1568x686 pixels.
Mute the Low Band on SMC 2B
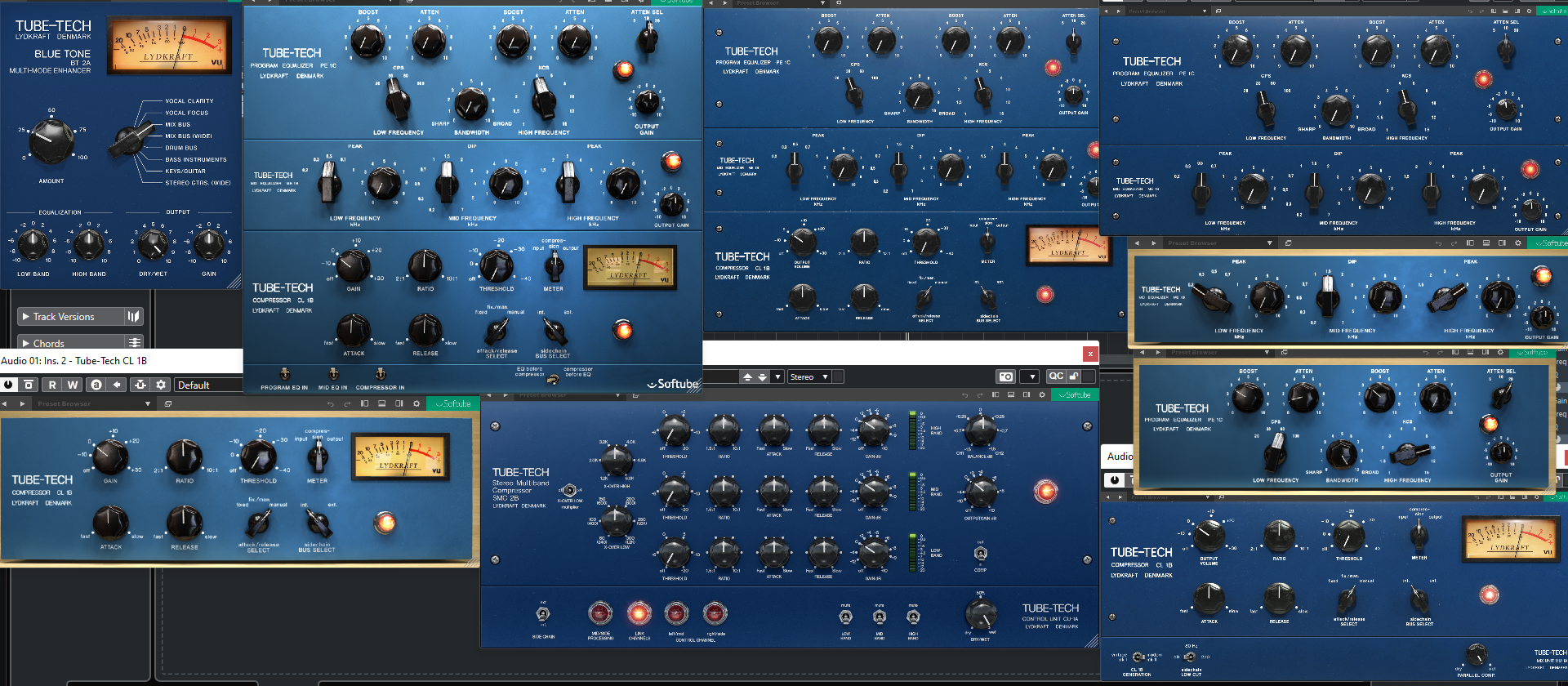pos(846,617)
